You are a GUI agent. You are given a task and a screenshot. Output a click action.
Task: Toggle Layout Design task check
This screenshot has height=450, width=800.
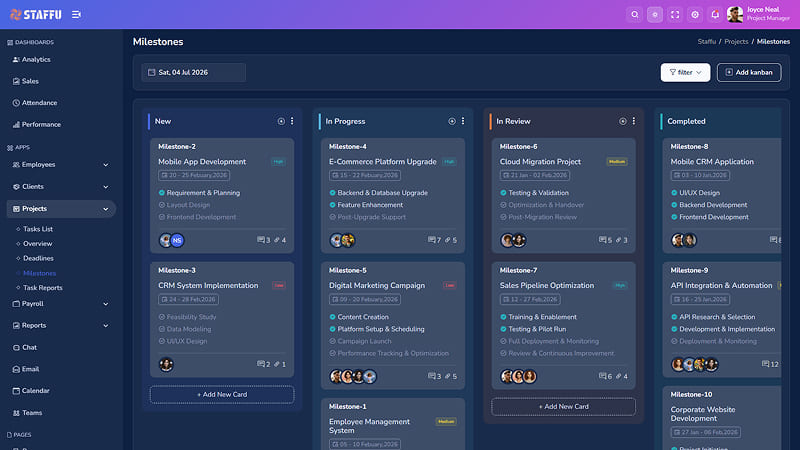click(162, 205)
